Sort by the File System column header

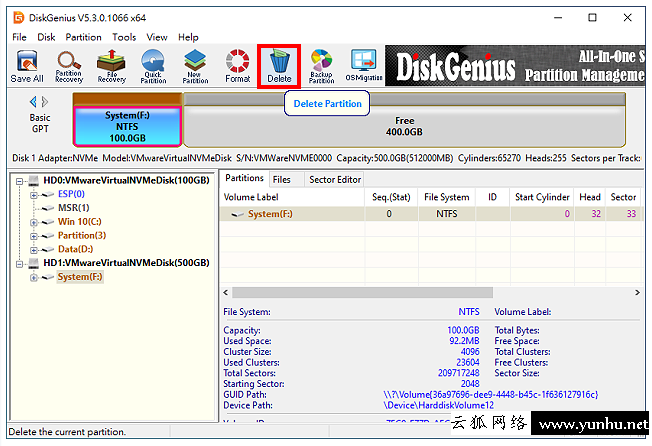(447, 197)
